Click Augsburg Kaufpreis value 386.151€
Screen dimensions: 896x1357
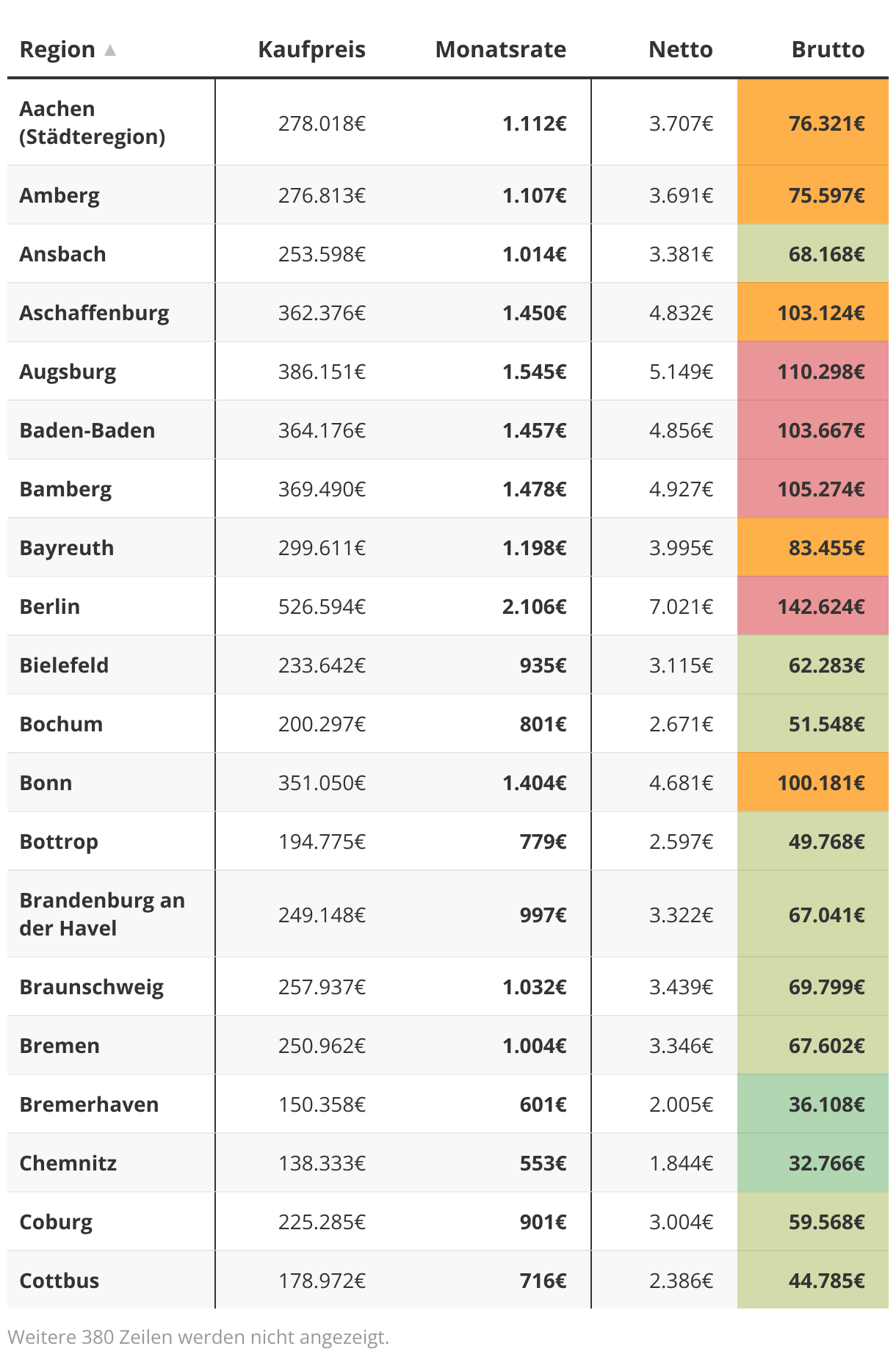pyautogui.click(x=322, y=372)
